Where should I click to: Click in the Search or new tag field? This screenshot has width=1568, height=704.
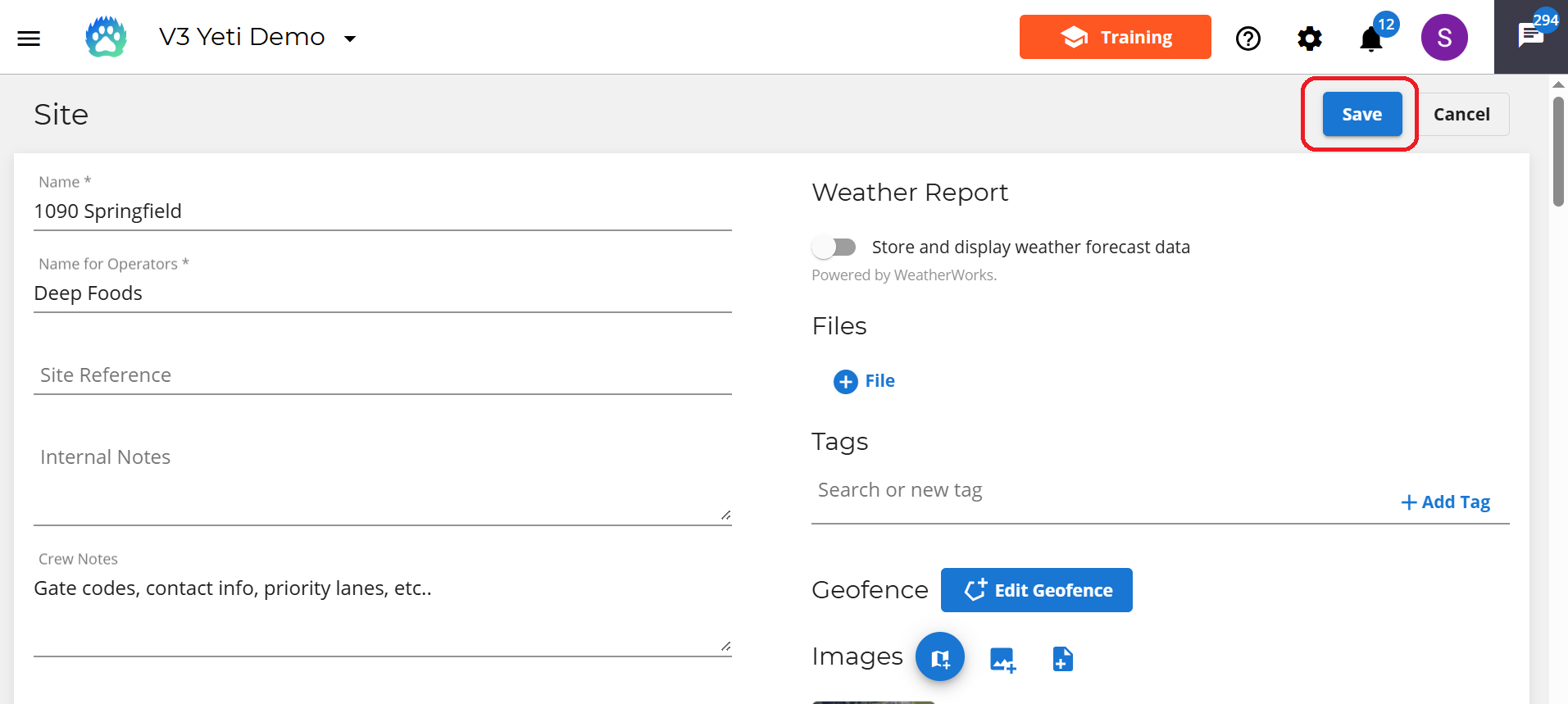coord(1098,490)
